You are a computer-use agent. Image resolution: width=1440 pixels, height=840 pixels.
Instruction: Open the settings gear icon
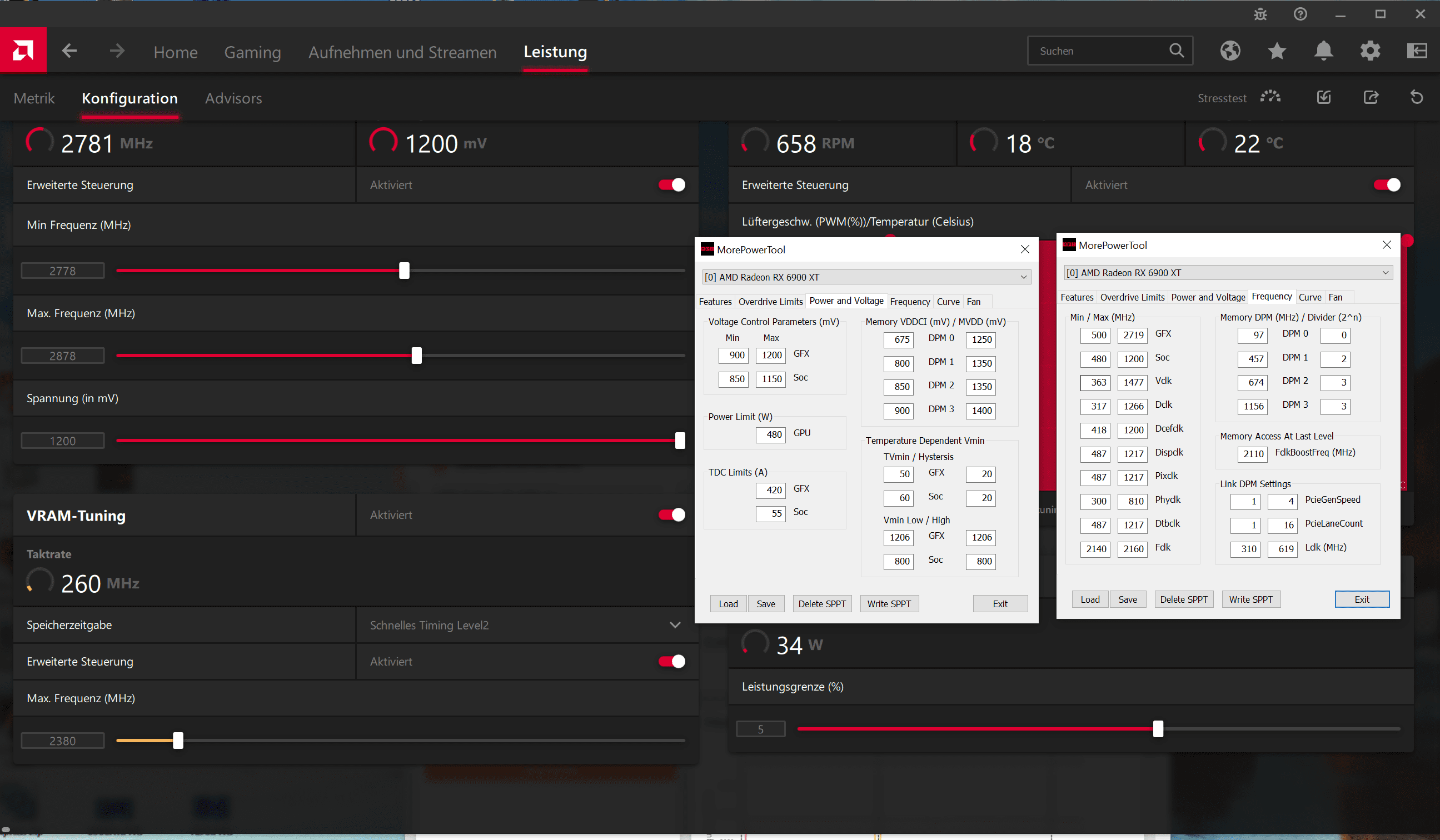click(1370, 51)
